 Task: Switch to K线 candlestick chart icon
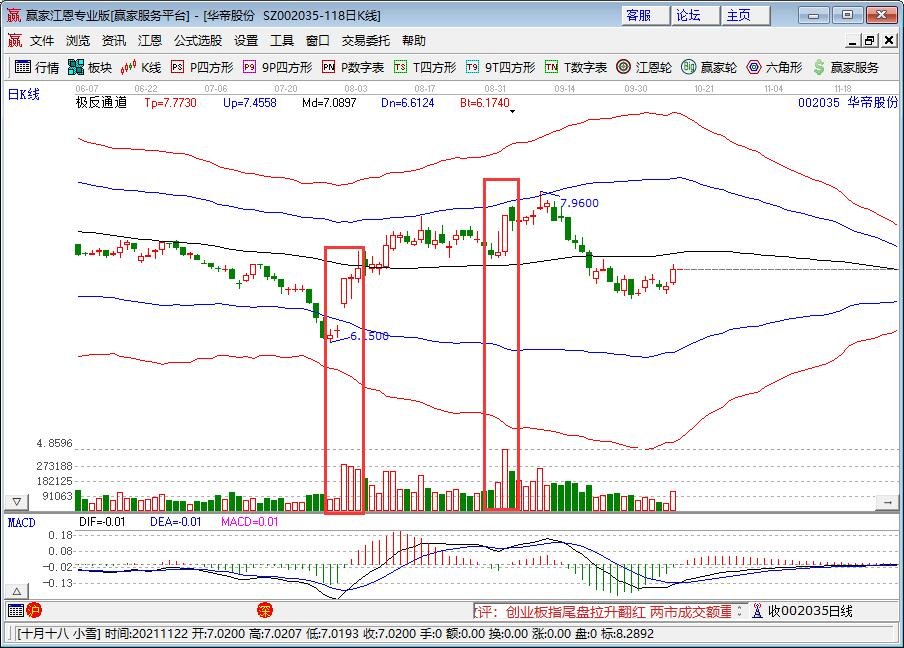click(128, 67)
